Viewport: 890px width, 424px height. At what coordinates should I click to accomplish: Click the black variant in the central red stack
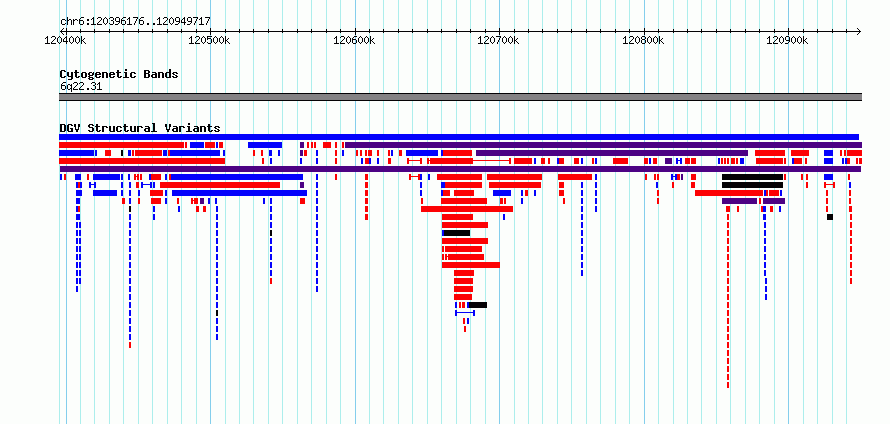[456, 233]
